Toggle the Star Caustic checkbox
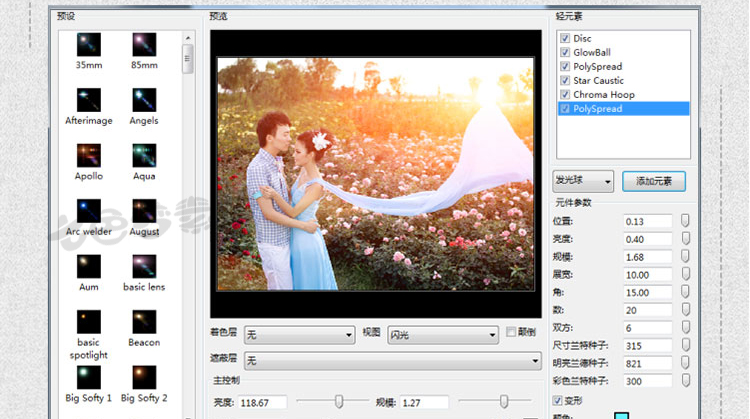750x419 pixels. pyautogui.click(x=565, y=80)
